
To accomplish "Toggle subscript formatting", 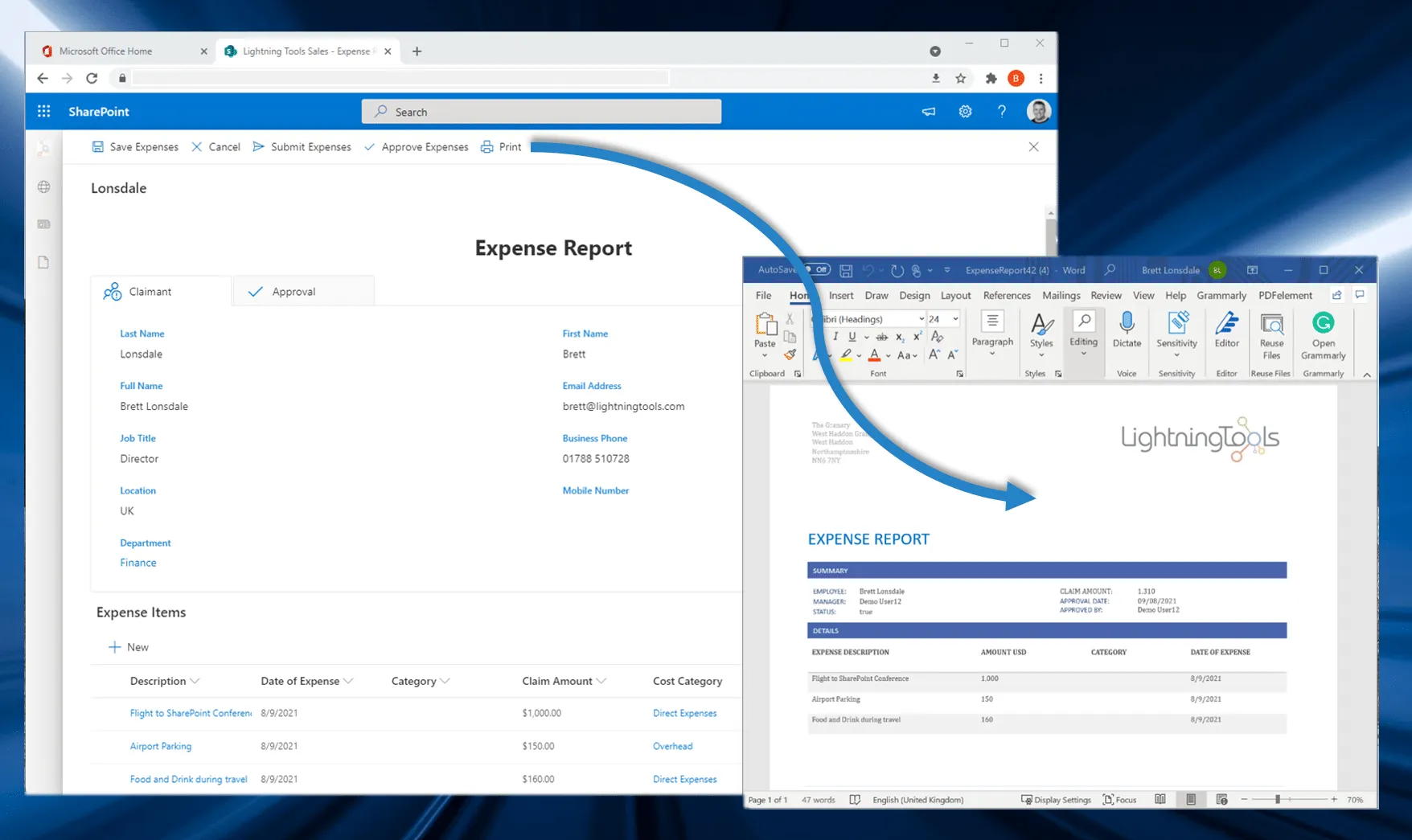I will (899, 338).
